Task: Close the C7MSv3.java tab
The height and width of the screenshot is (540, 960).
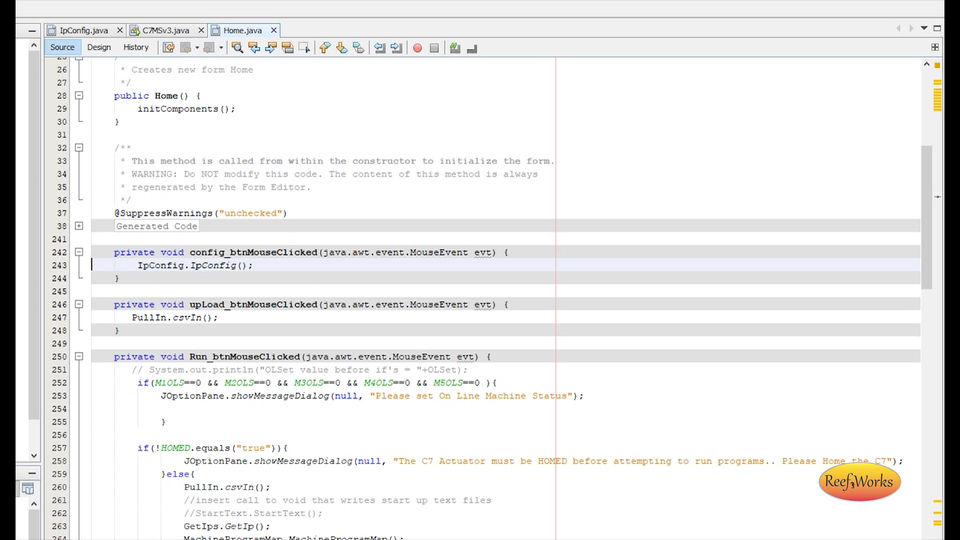Action: click(x=201, y=30)
